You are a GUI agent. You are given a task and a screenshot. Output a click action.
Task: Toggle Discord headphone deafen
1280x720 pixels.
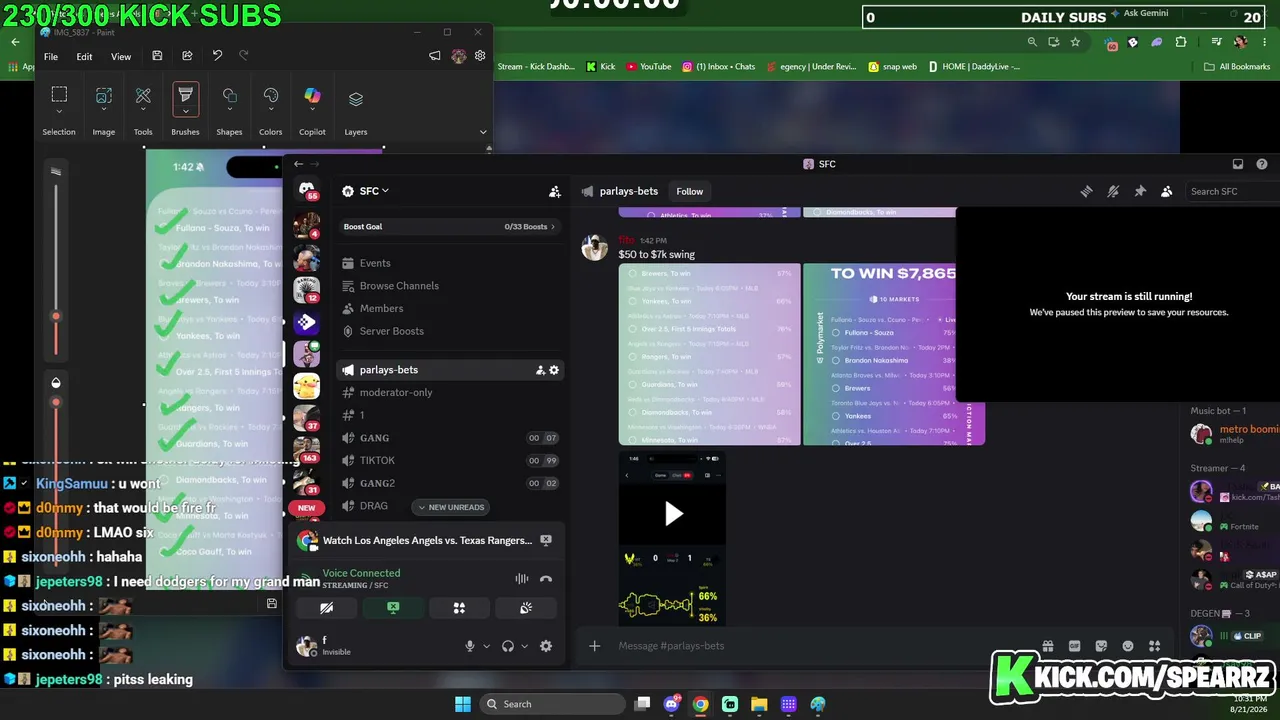pos(507,646)
